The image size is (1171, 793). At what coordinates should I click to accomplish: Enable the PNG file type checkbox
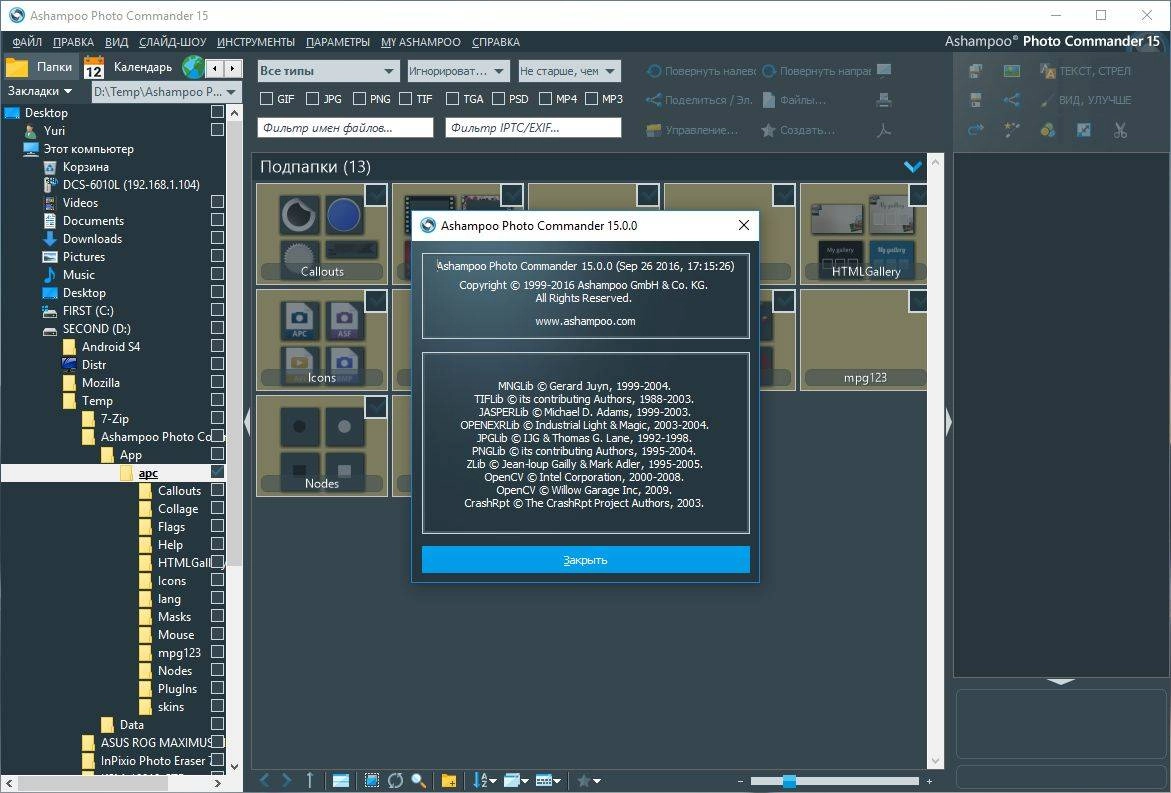click(x=359, y=99)
